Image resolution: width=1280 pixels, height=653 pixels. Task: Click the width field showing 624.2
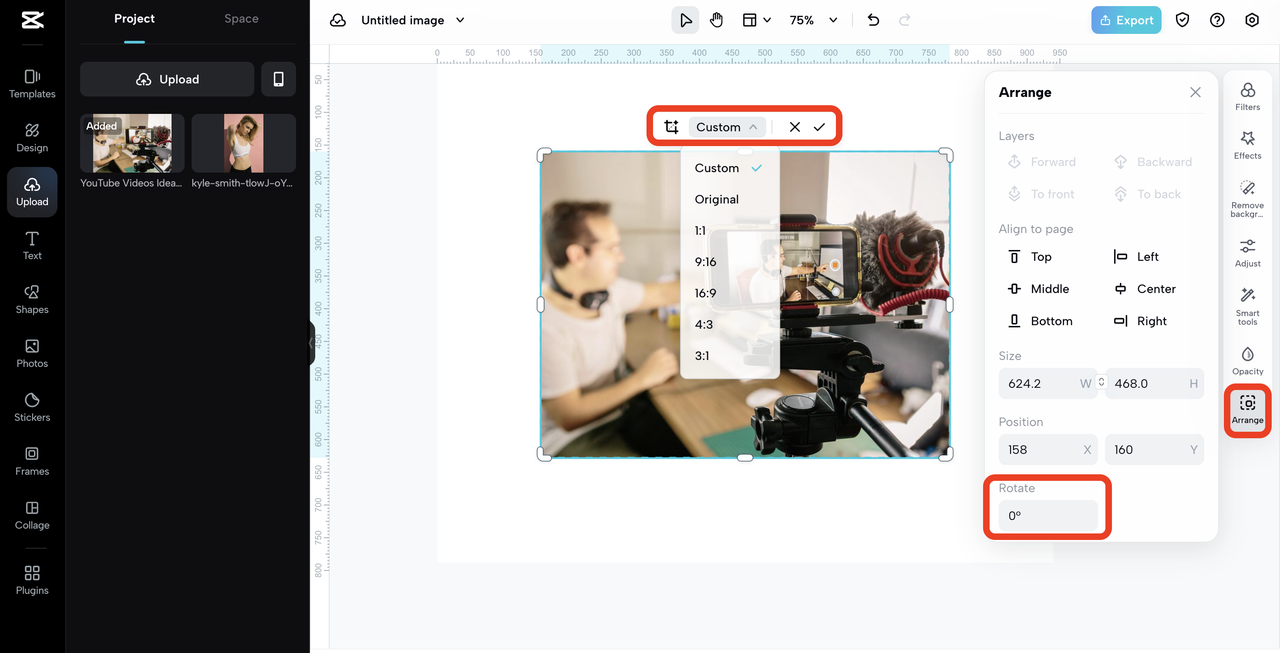coord(1047,383)
